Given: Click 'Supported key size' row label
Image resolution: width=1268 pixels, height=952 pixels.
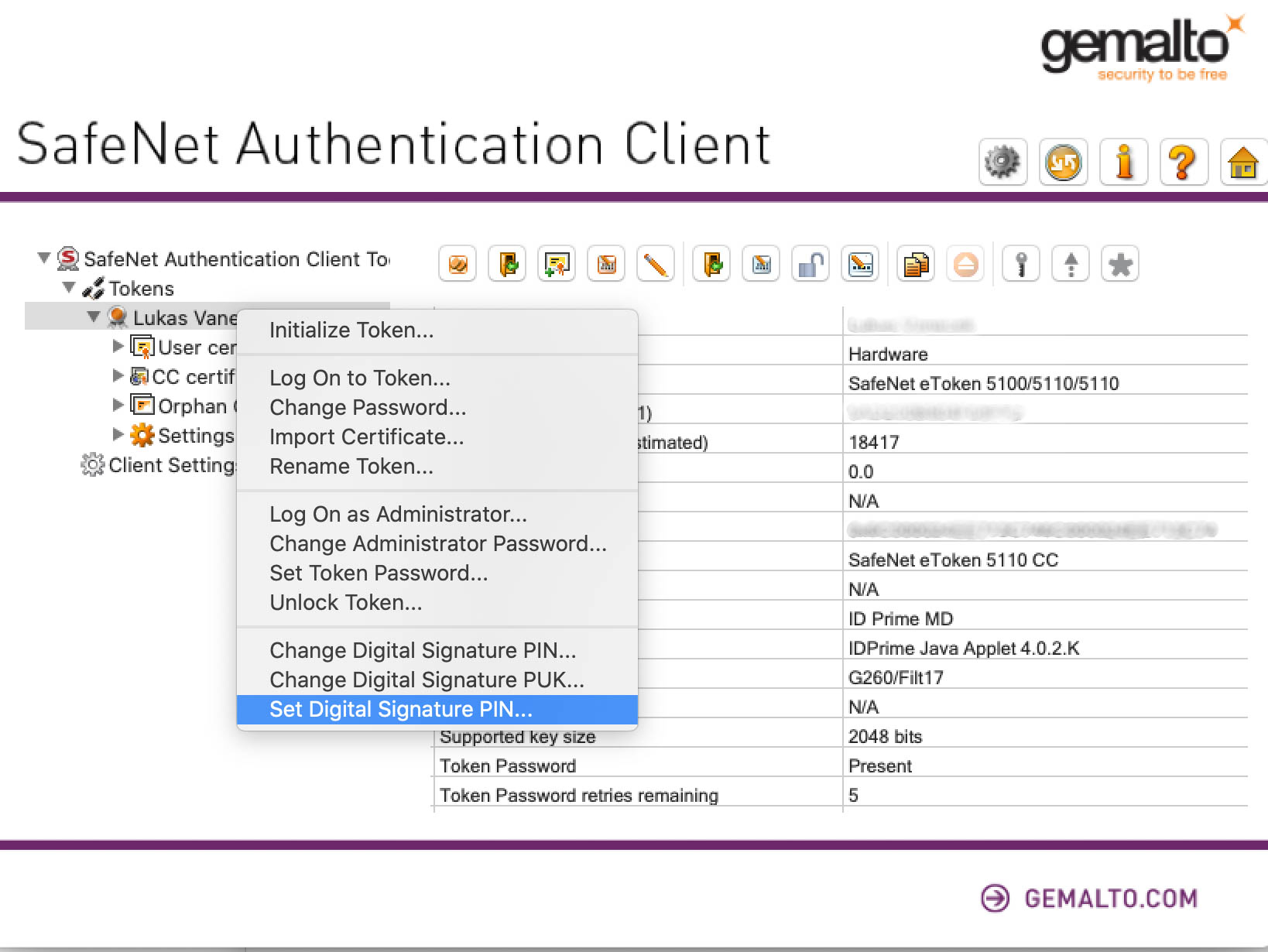Looking at the screenshot, I should point(518,737).
